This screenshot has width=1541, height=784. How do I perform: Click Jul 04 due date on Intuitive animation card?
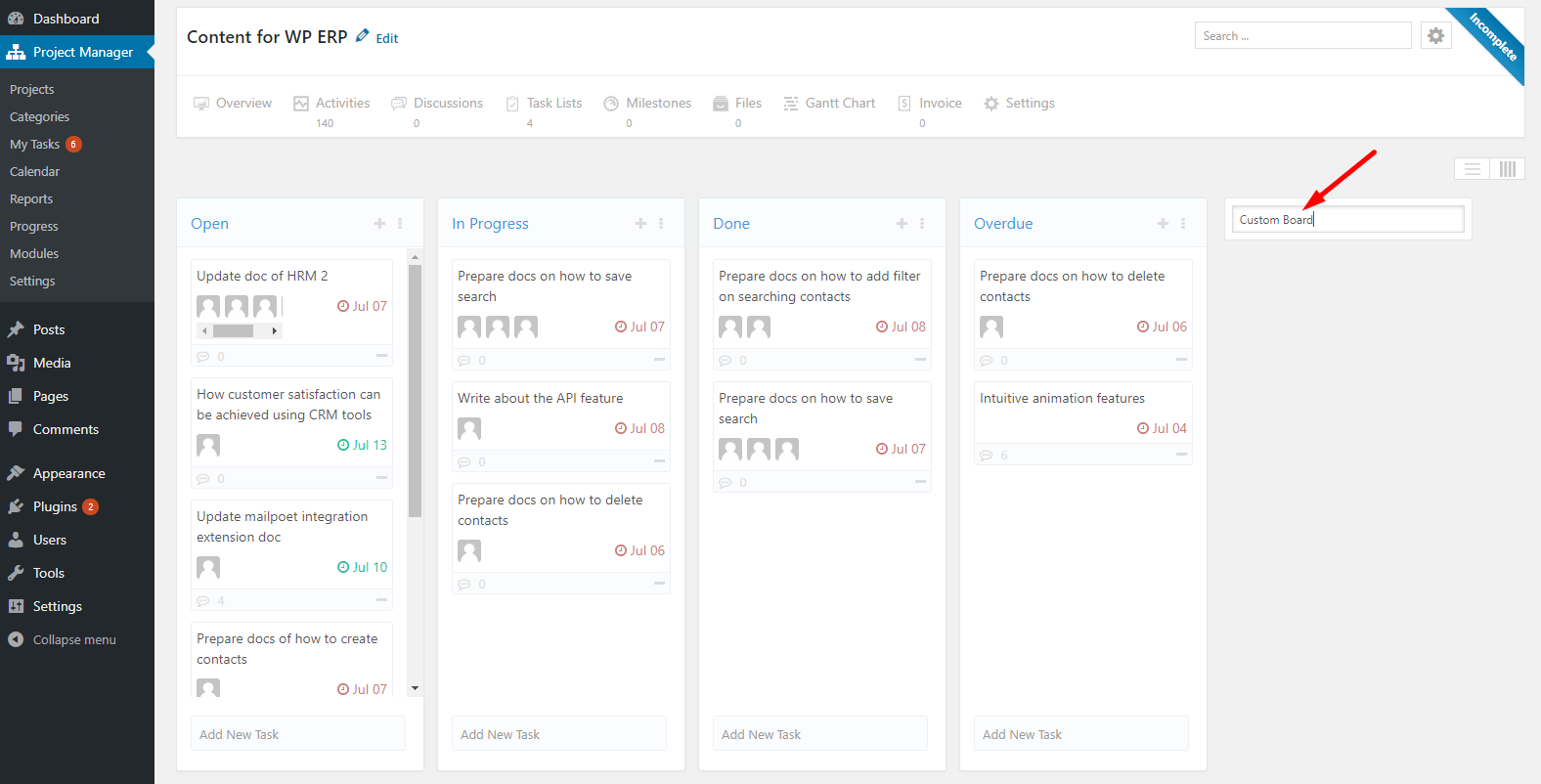(x=1162, y=428)
